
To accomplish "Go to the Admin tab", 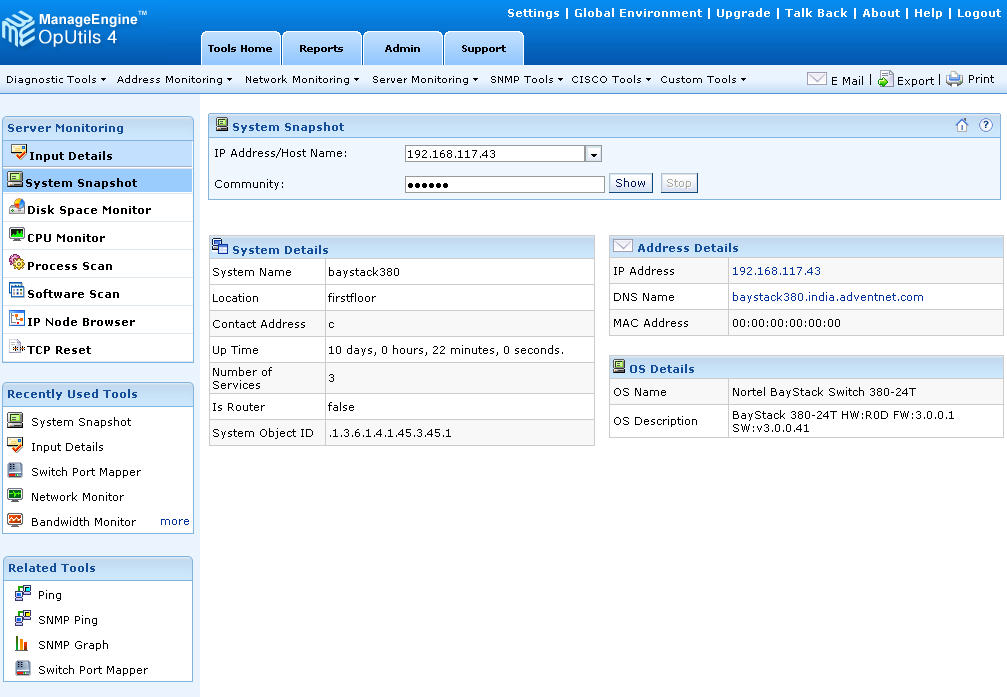I will [402, 48].
